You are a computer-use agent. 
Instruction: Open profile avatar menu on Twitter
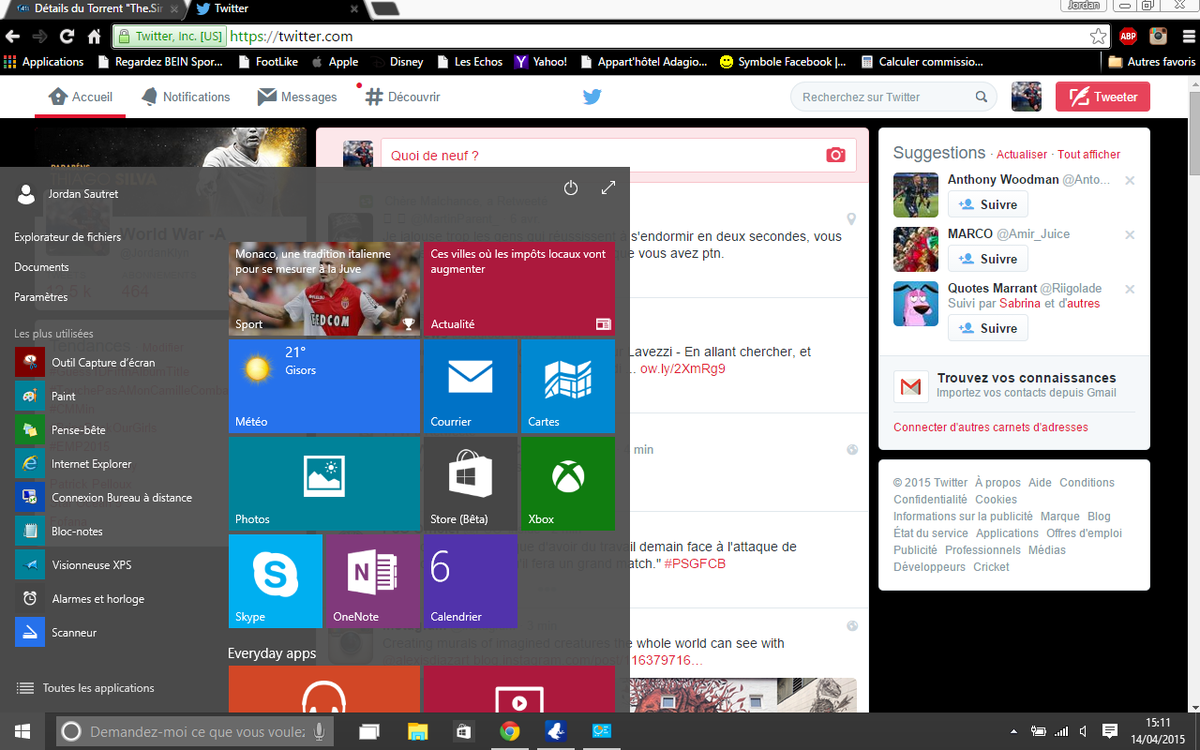(1026, 97)
